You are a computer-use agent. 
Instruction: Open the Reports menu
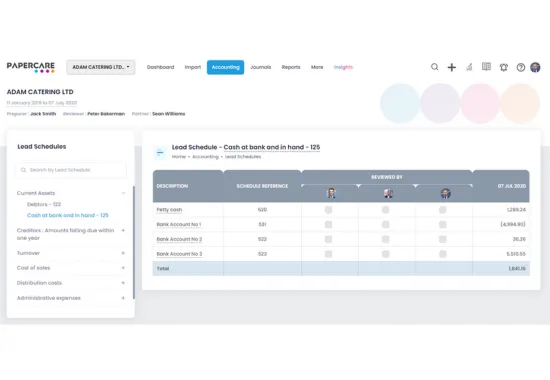[x=291, y=67]
